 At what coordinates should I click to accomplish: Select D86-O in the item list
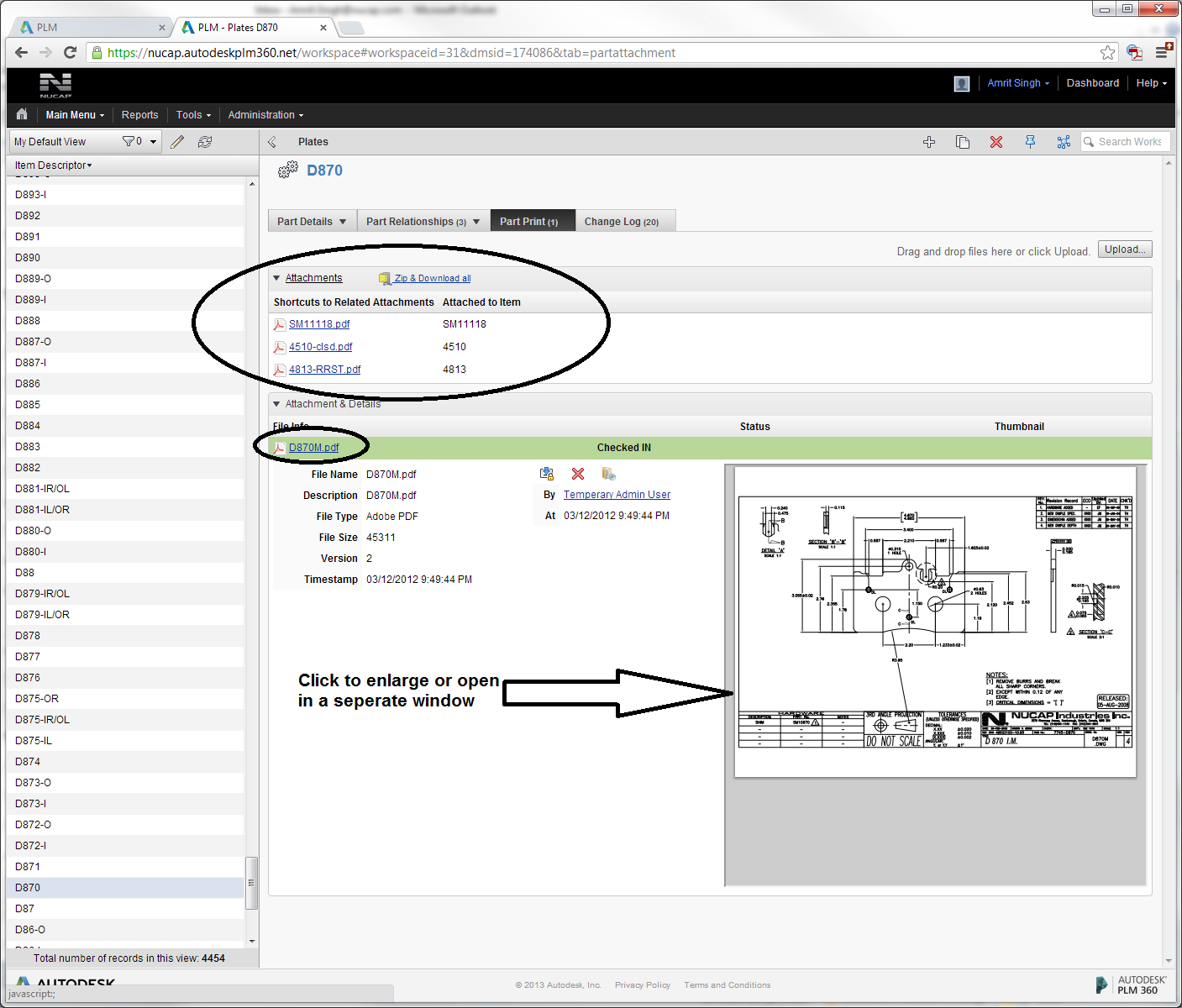tap(126, 930)
